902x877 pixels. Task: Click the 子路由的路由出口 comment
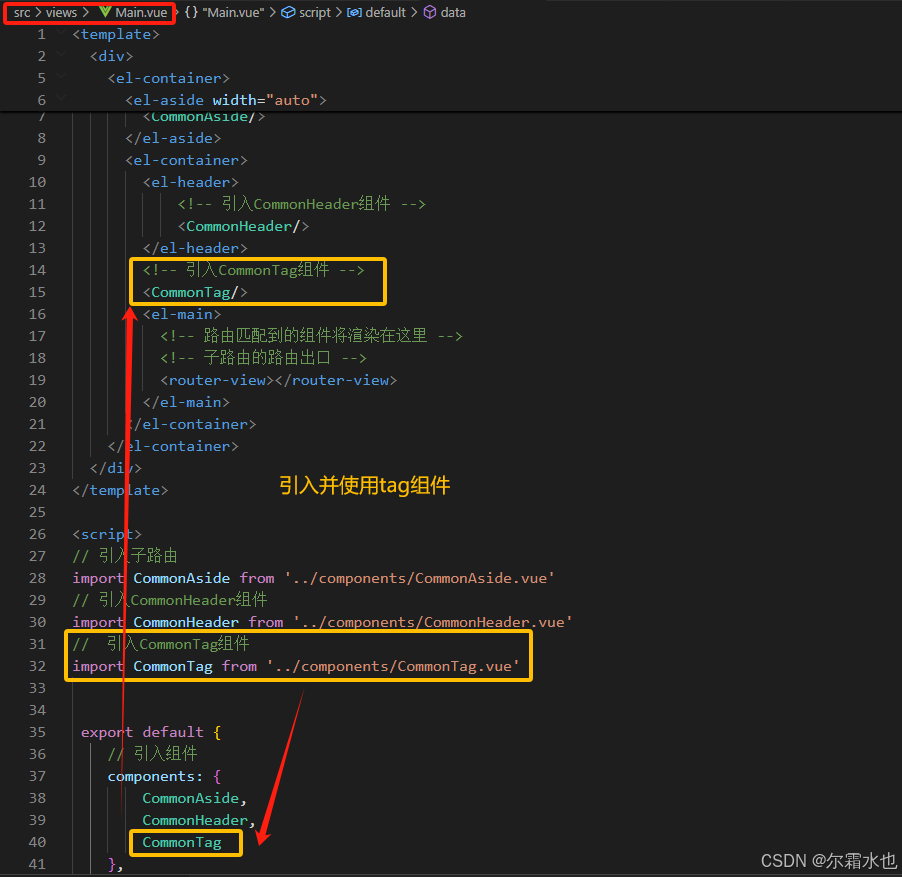click(x=263, y=358)
